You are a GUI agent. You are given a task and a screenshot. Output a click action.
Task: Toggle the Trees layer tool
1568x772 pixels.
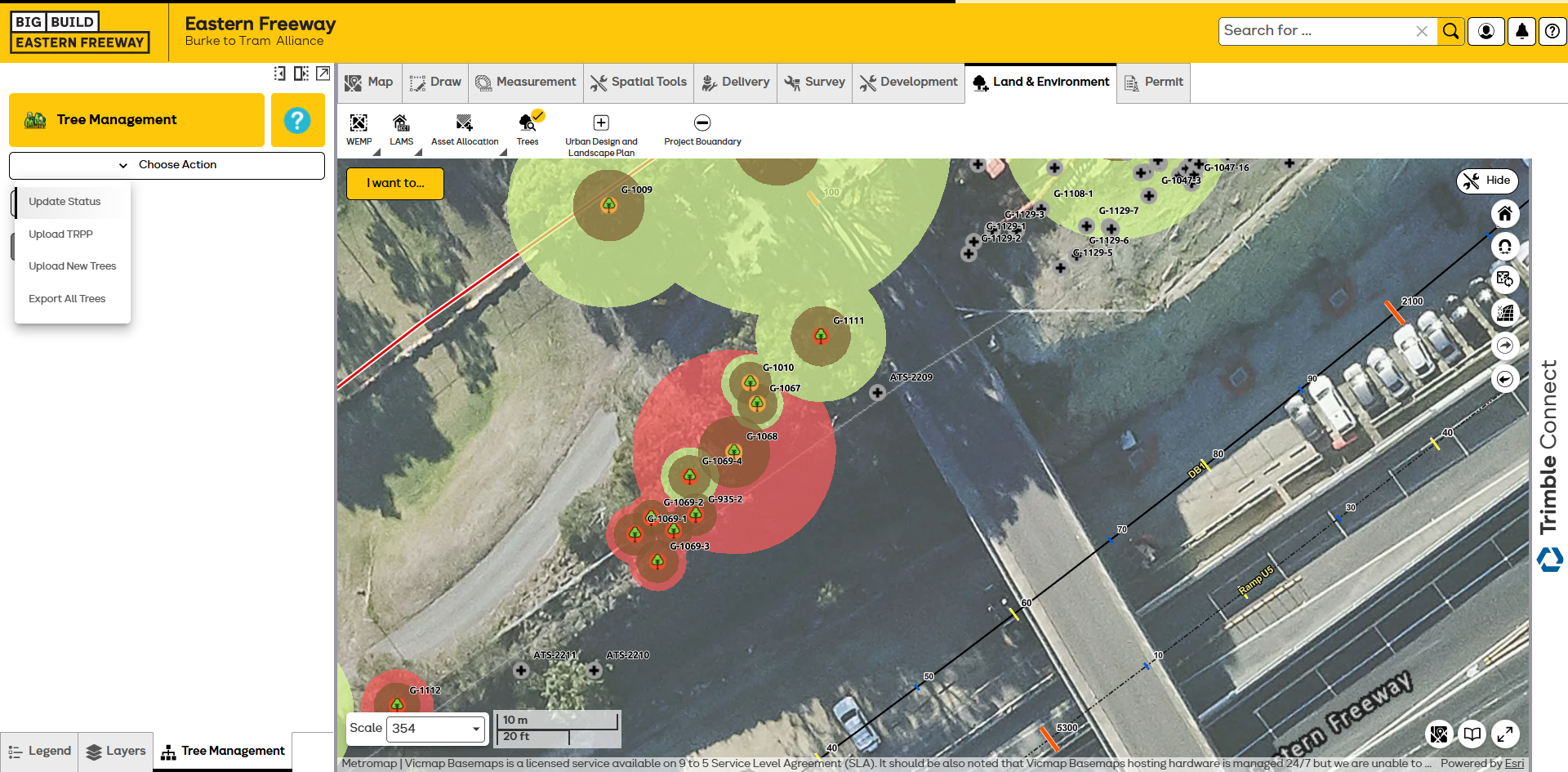pos(528,130)
